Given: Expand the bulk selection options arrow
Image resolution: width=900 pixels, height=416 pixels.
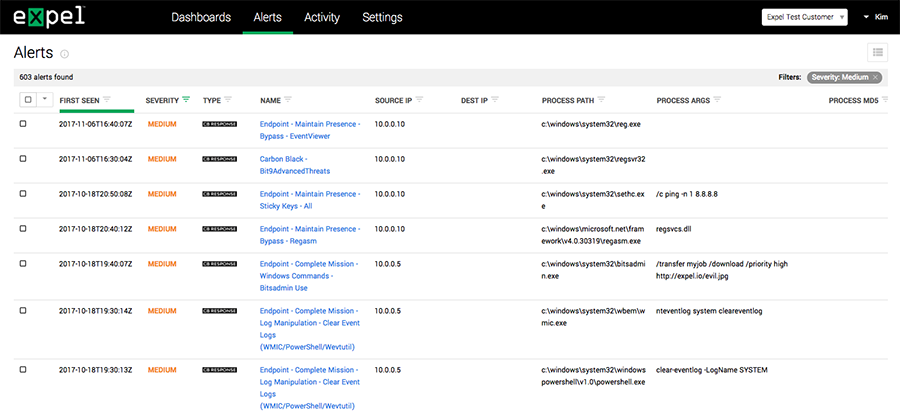Looking at the screenshot, I should [45, 99].
